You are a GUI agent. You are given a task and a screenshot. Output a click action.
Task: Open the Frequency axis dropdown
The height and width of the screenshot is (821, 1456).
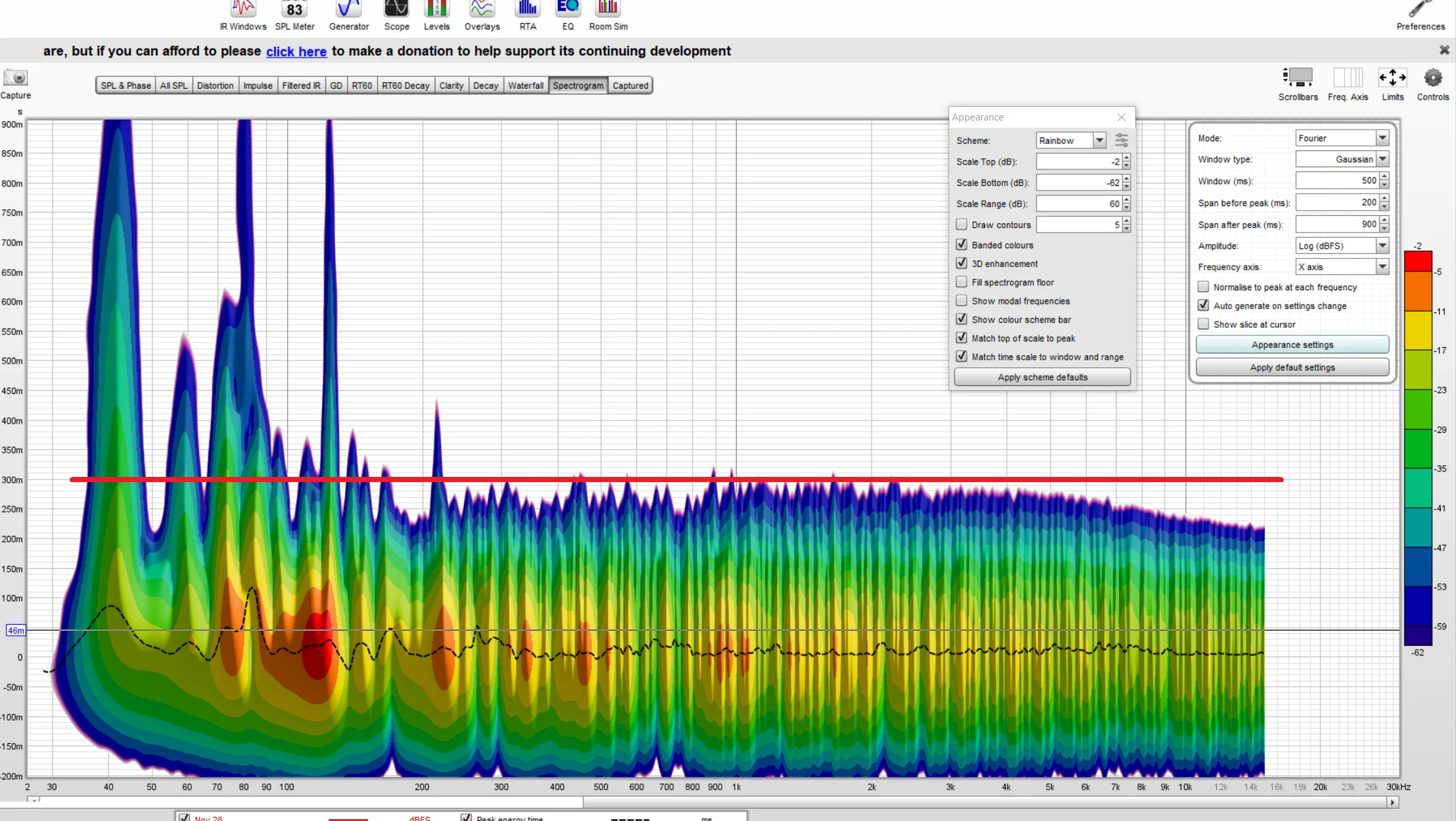pos(1342,266)
